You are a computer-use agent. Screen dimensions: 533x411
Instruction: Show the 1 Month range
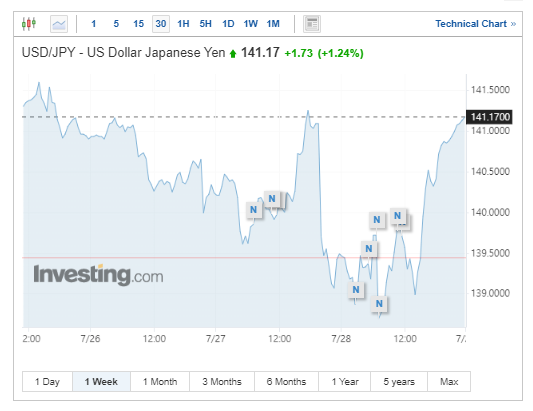[160, 382]
